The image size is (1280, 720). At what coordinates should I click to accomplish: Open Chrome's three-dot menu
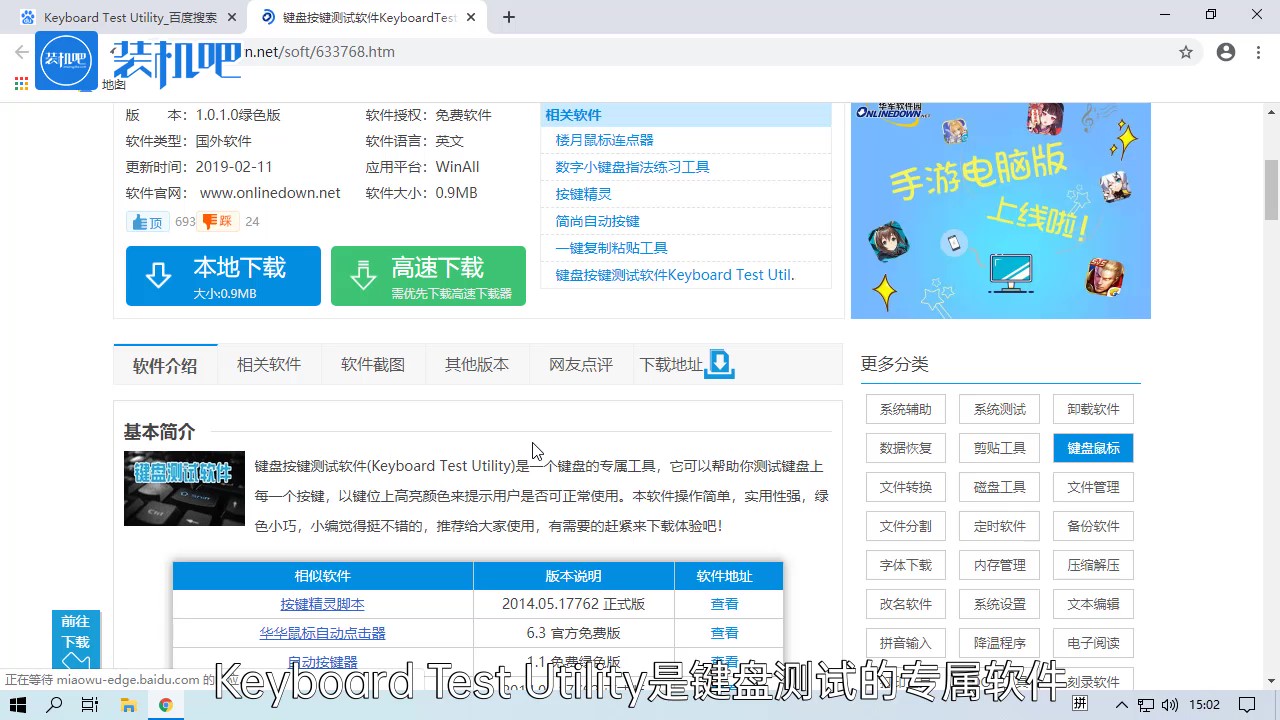tap(1257, 52)
